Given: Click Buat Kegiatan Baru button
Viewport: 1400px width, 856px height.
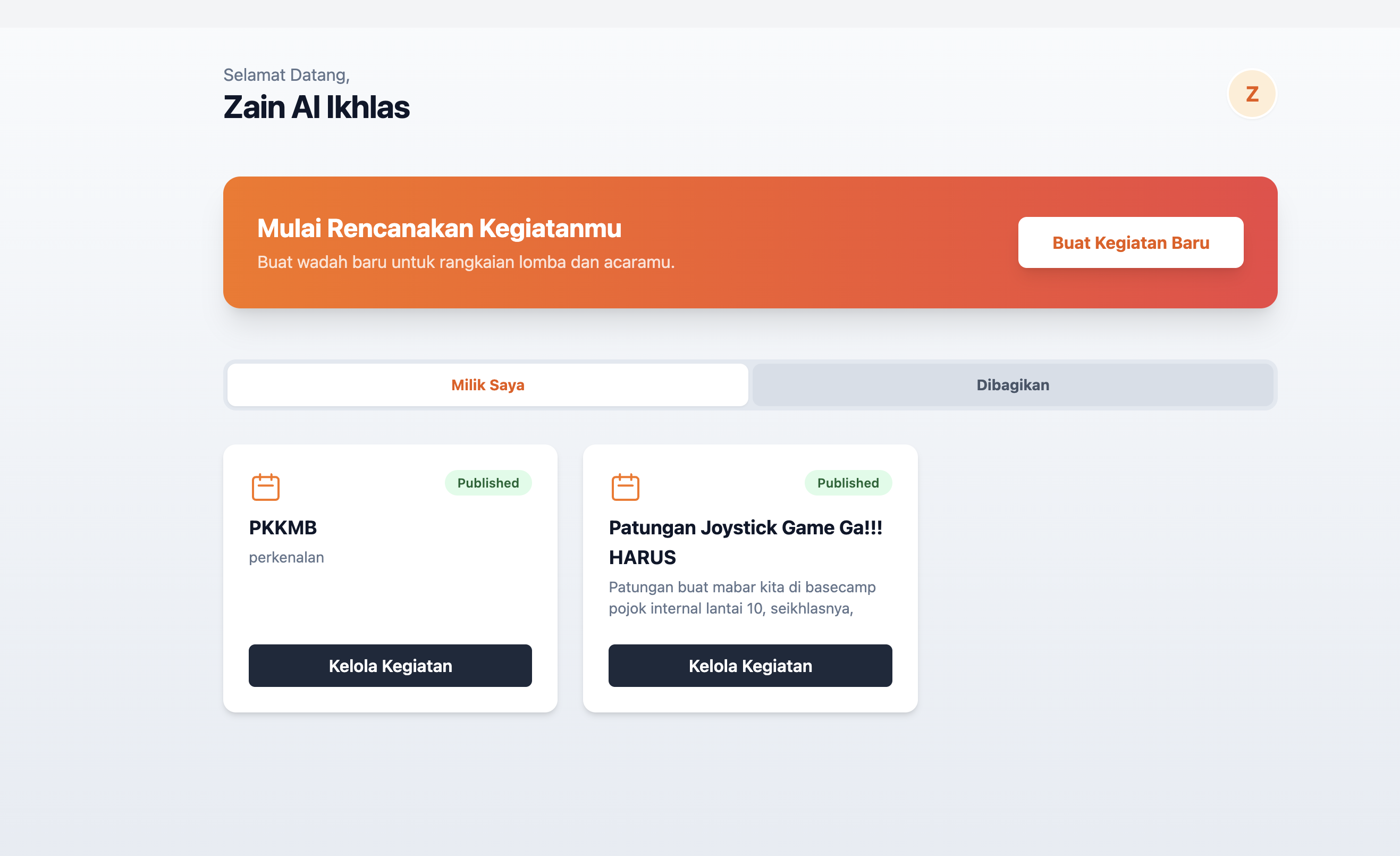Looking at the screenshot, I should 1130,242.
